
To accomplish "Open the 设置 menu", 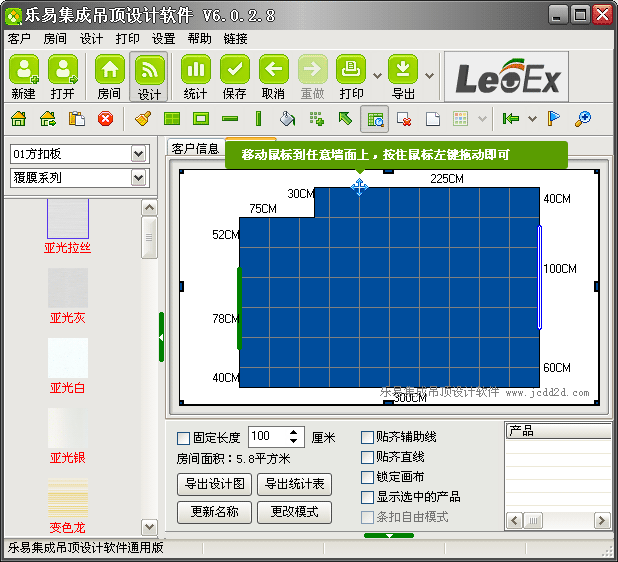I will click(164, 39).
